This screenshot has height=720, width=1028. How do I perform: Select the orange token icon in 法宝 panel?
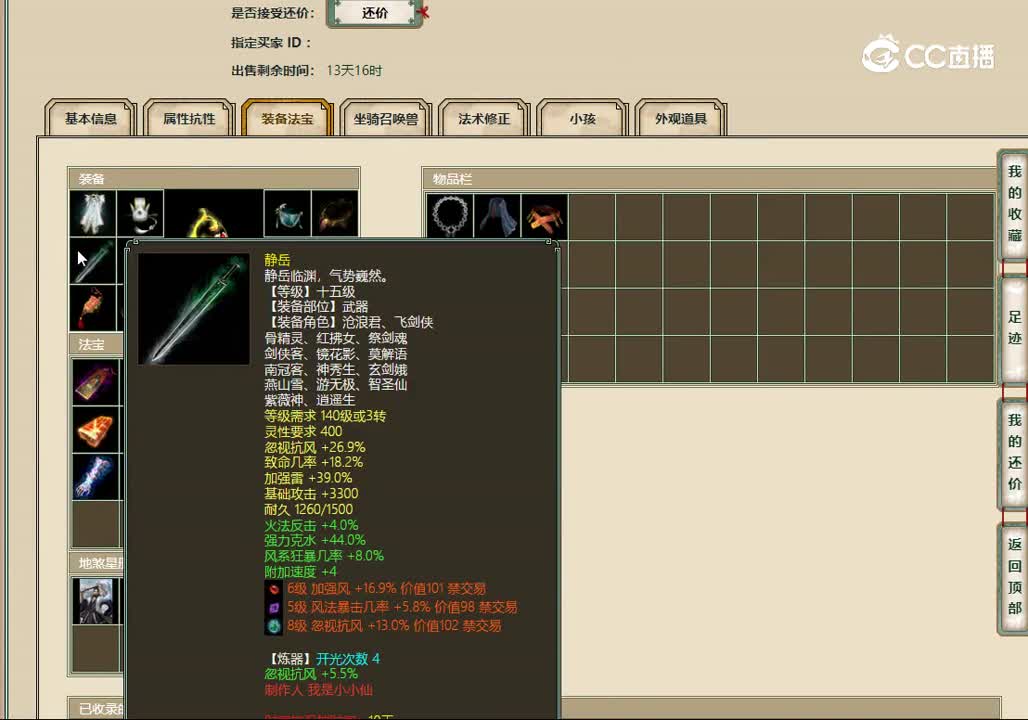(x=95, y=430)
